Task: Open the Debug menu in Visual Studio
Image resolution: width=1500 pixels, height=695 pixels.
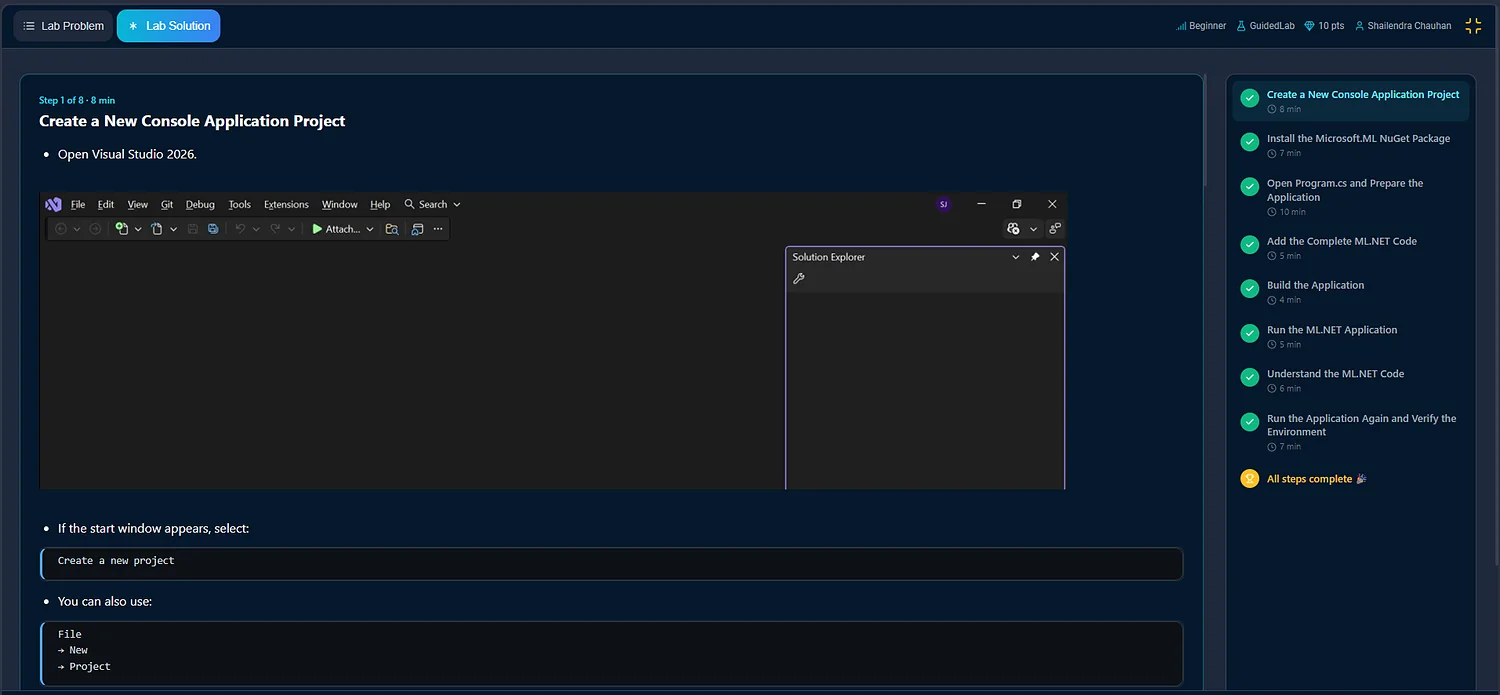Action: click(200, 204)
